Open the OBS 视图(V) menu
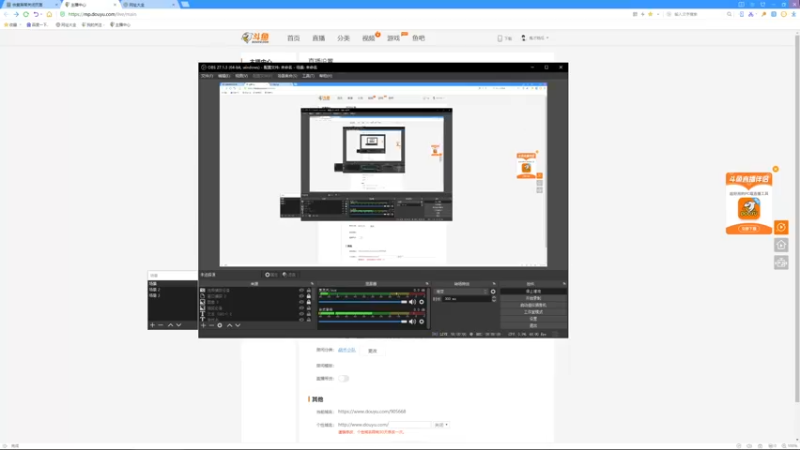Image resolution: width=800 pixels, height=450 pixels. point(241,76)
